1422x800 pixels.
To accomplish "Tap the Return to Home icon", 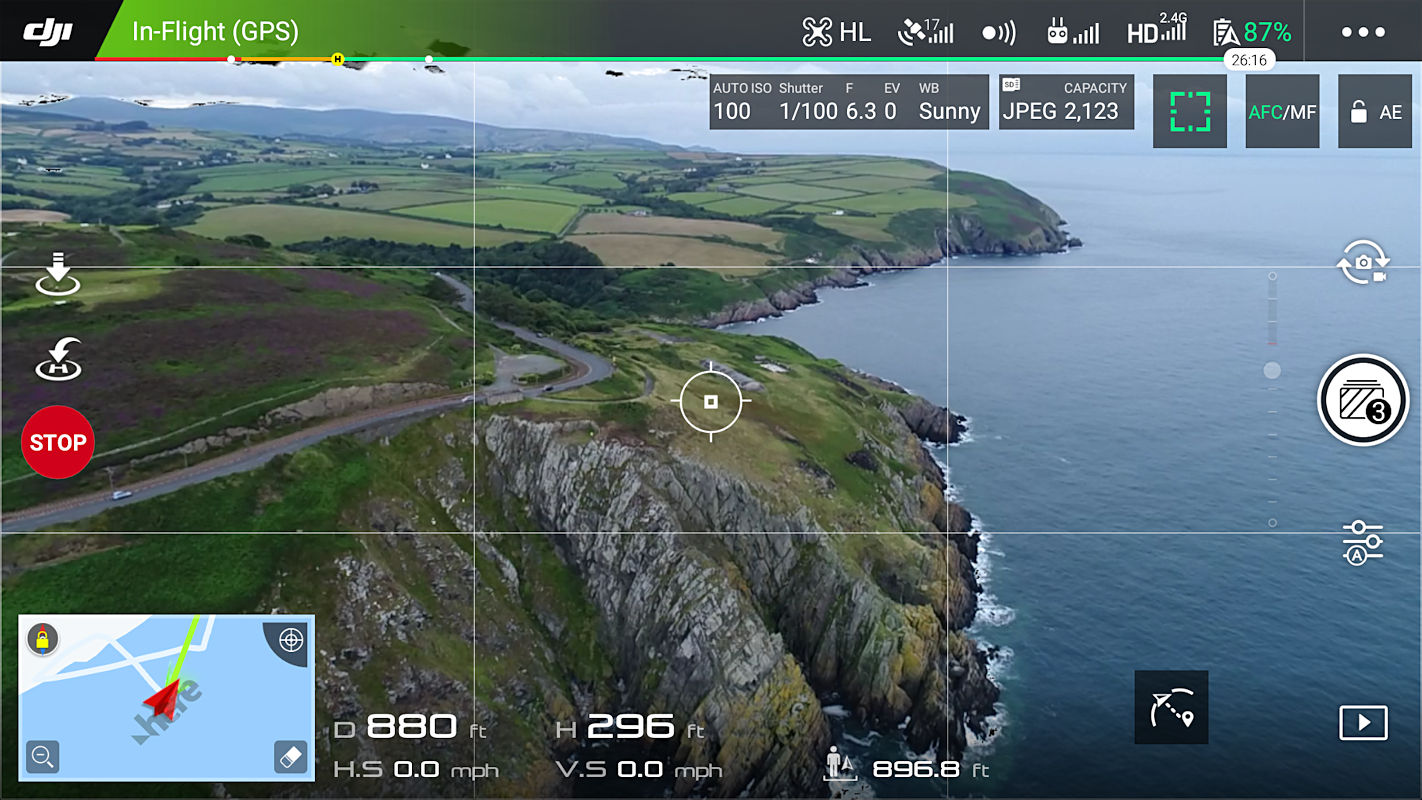I will coord(58,359).
